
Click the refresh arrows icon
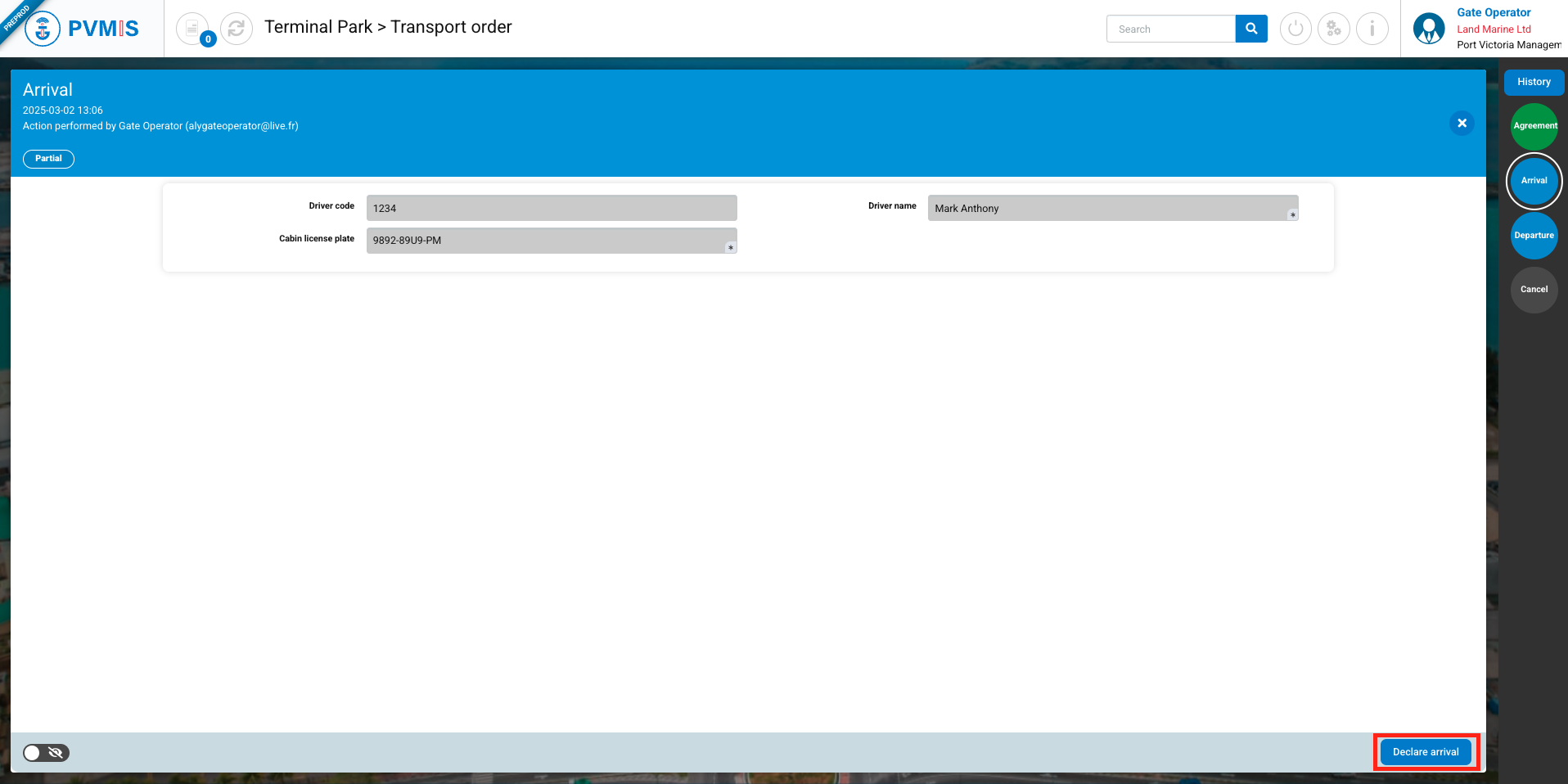(237, 29)
